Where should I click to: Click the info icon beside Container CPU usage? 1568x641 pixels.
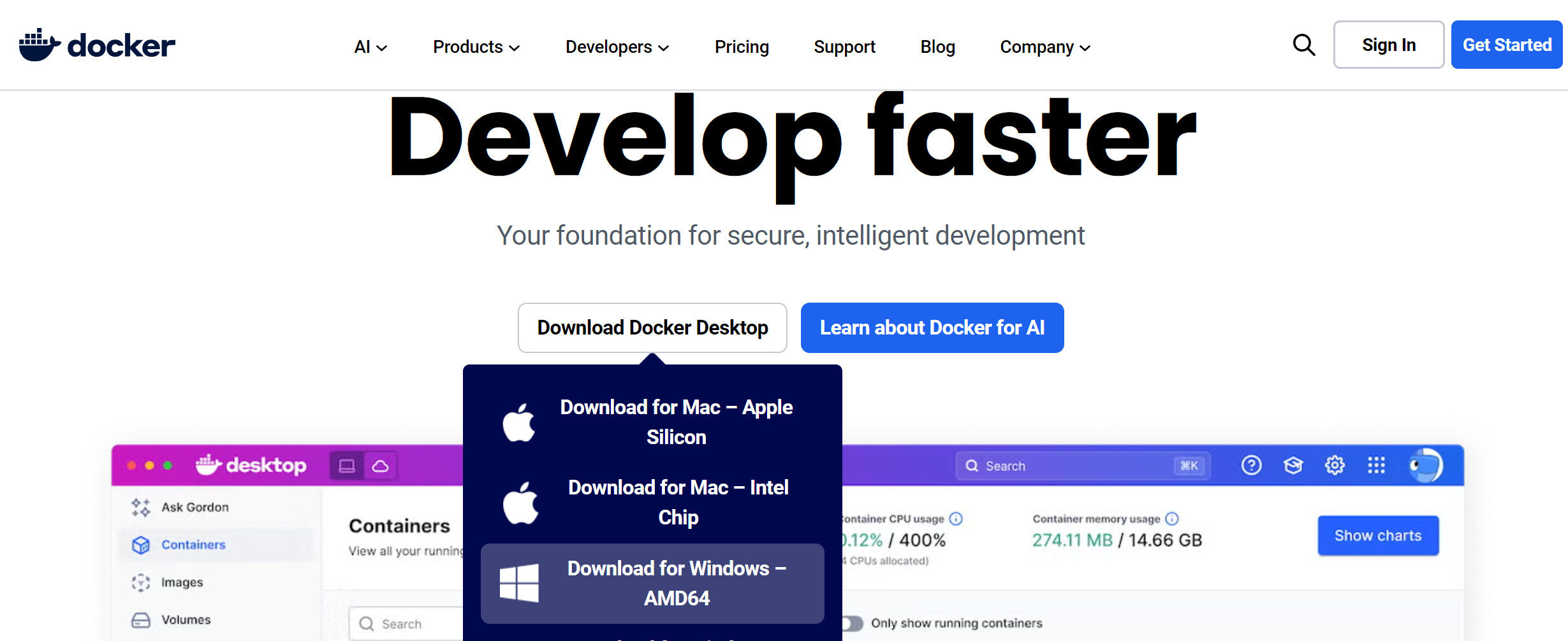[956, 519]
